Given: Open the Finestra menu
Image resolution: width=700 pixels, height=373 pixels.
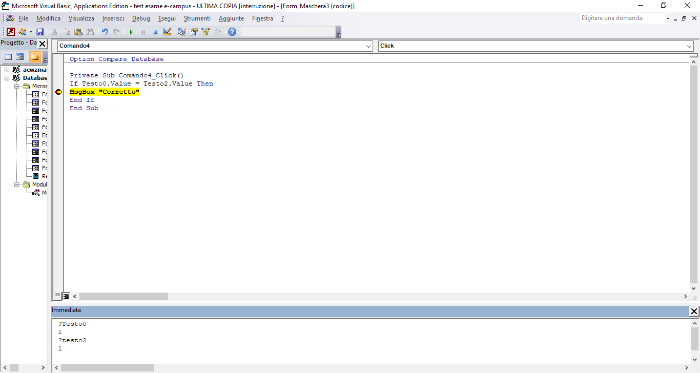Looking at the screenshot, I should point(262,18).
